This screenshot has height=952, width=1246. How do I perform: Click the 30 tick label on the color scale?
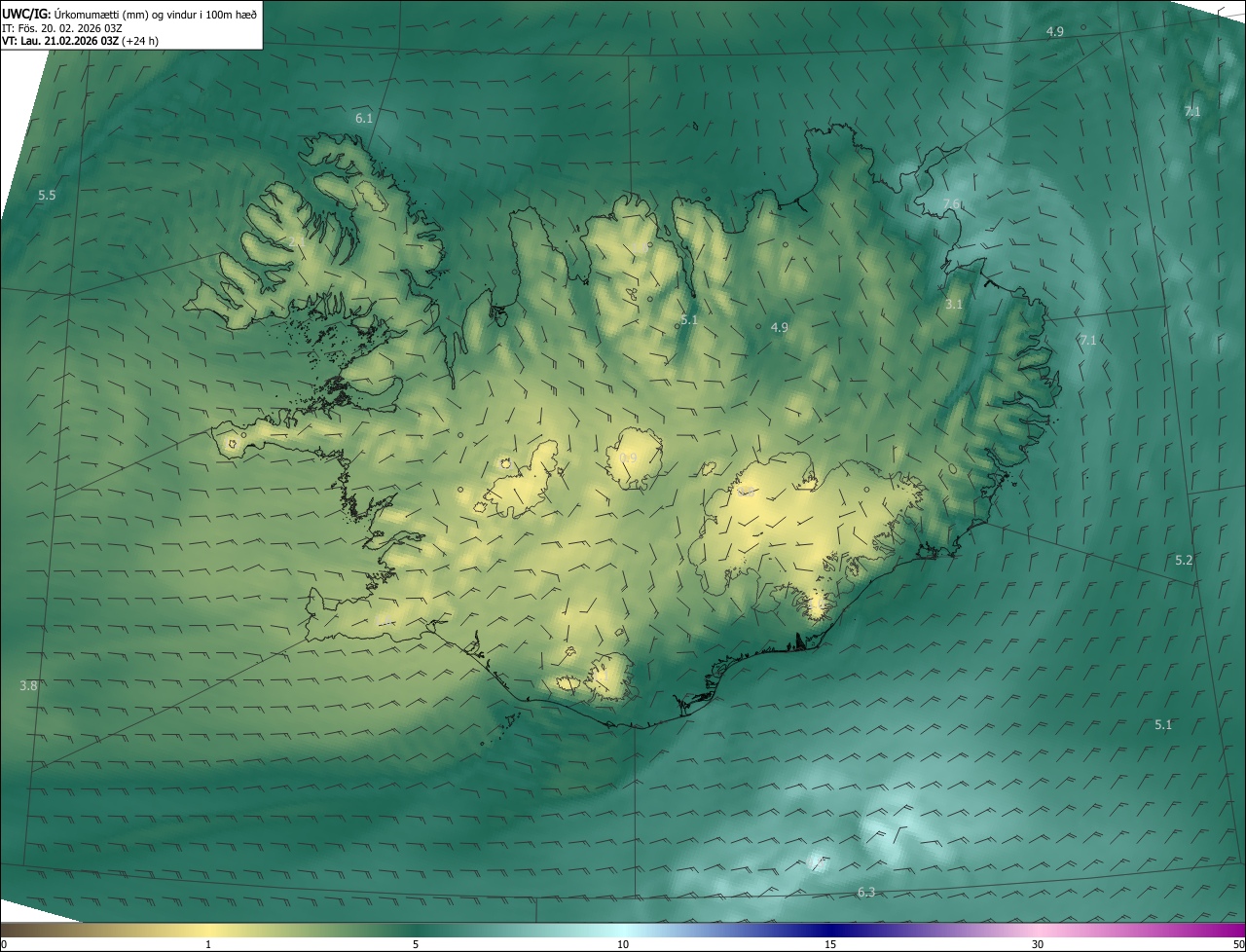coord(1038,944)
